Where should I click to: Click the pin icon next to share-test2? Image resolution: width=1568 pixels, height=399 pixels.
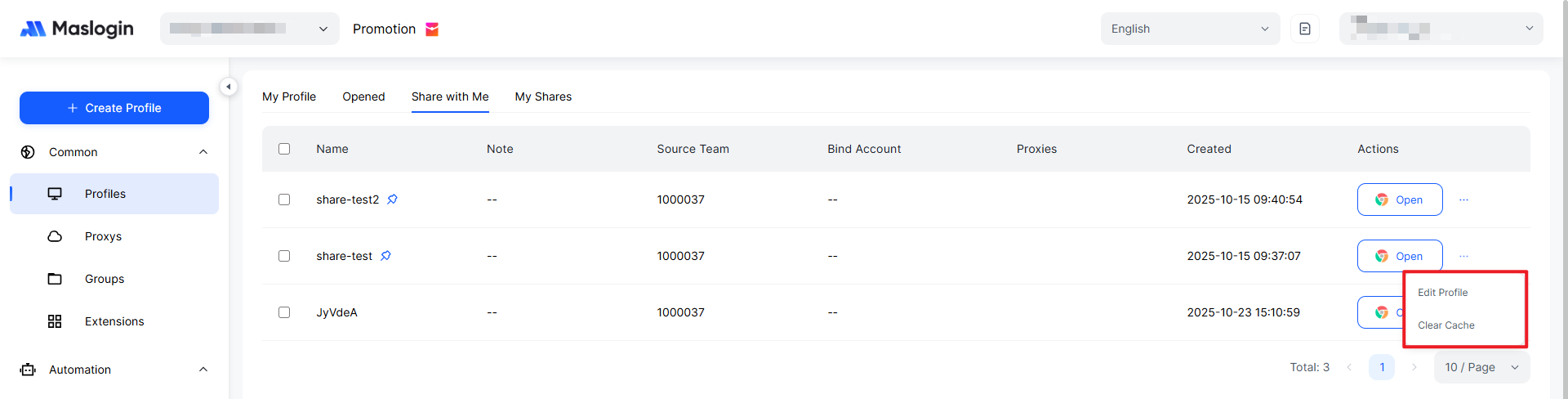(x=392, y=199)
